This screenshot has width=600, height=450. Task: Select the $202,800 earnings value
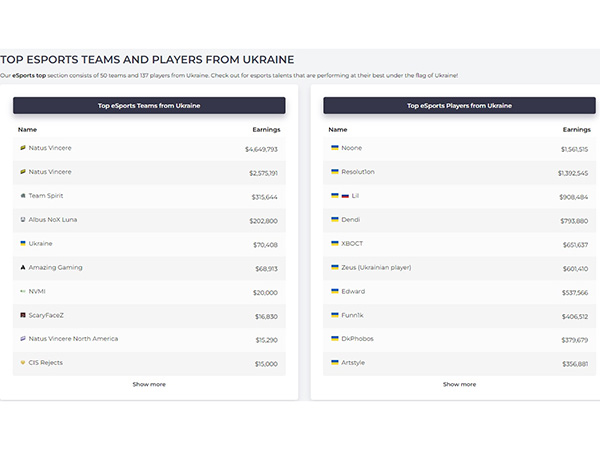(x=264, y=221)
